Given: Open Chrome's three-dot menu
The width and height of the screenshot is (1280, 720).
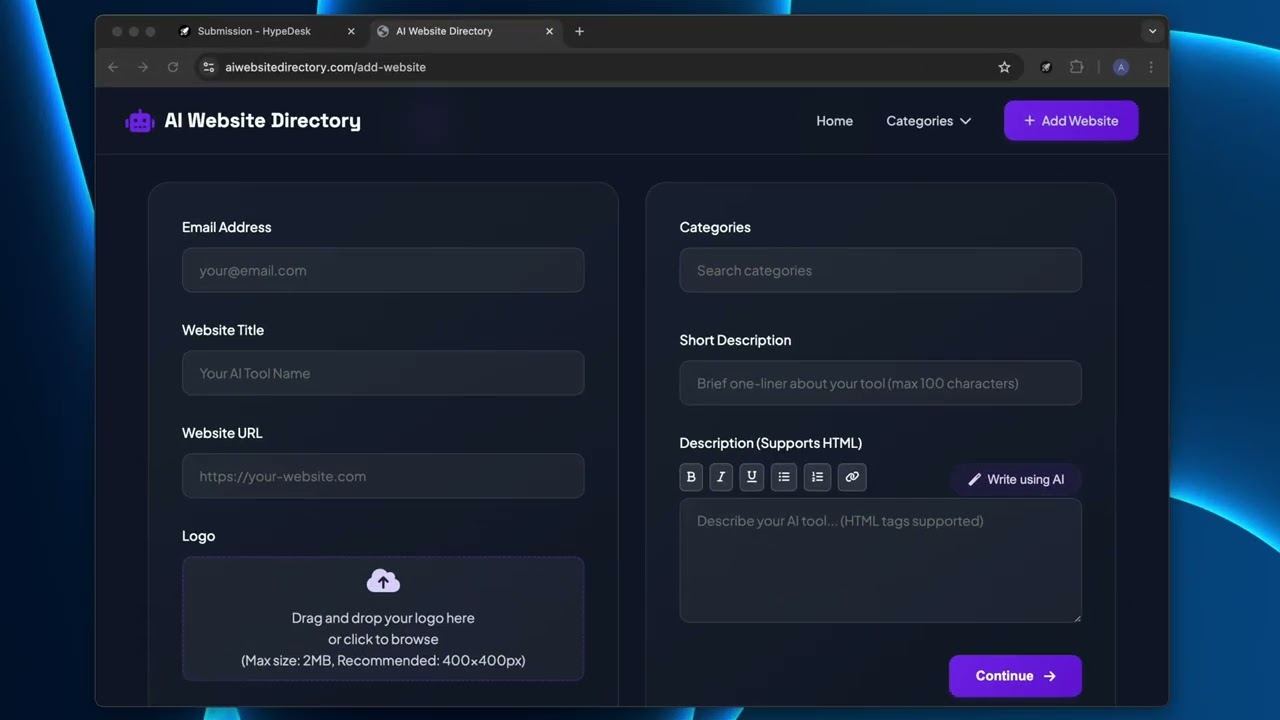Looking at the screenshot, I should 1151,67.
